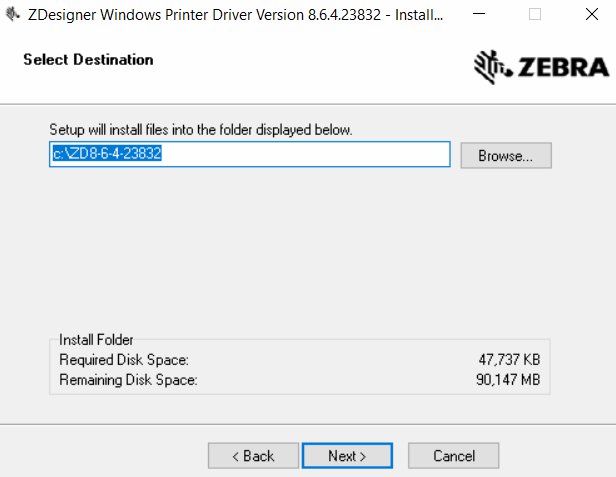This screenshot has width=616, height=477.
Task: Cancel the driver installation
Action: [x=453, y=456]
